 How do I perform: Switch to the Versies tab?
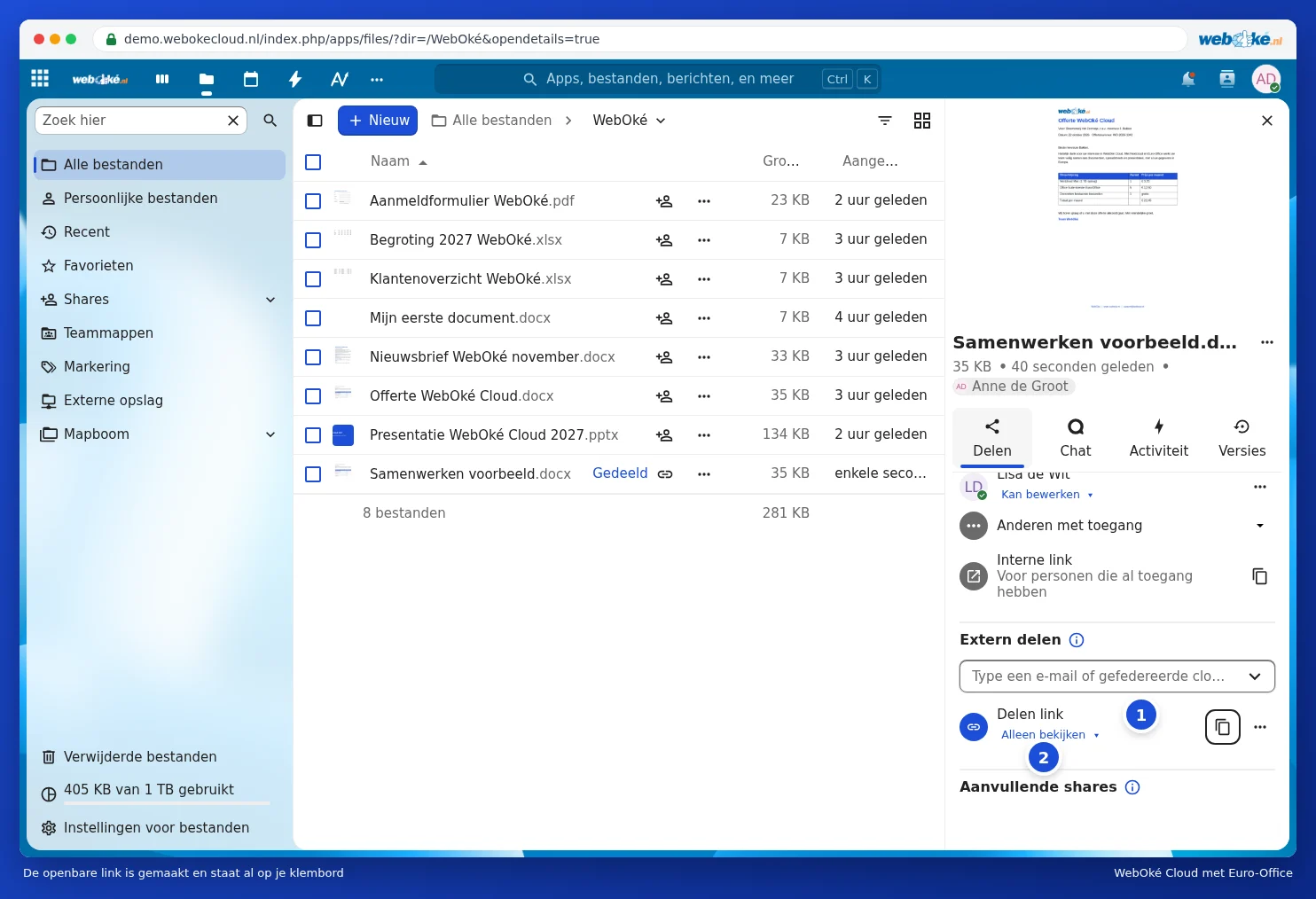[1242, 438]
